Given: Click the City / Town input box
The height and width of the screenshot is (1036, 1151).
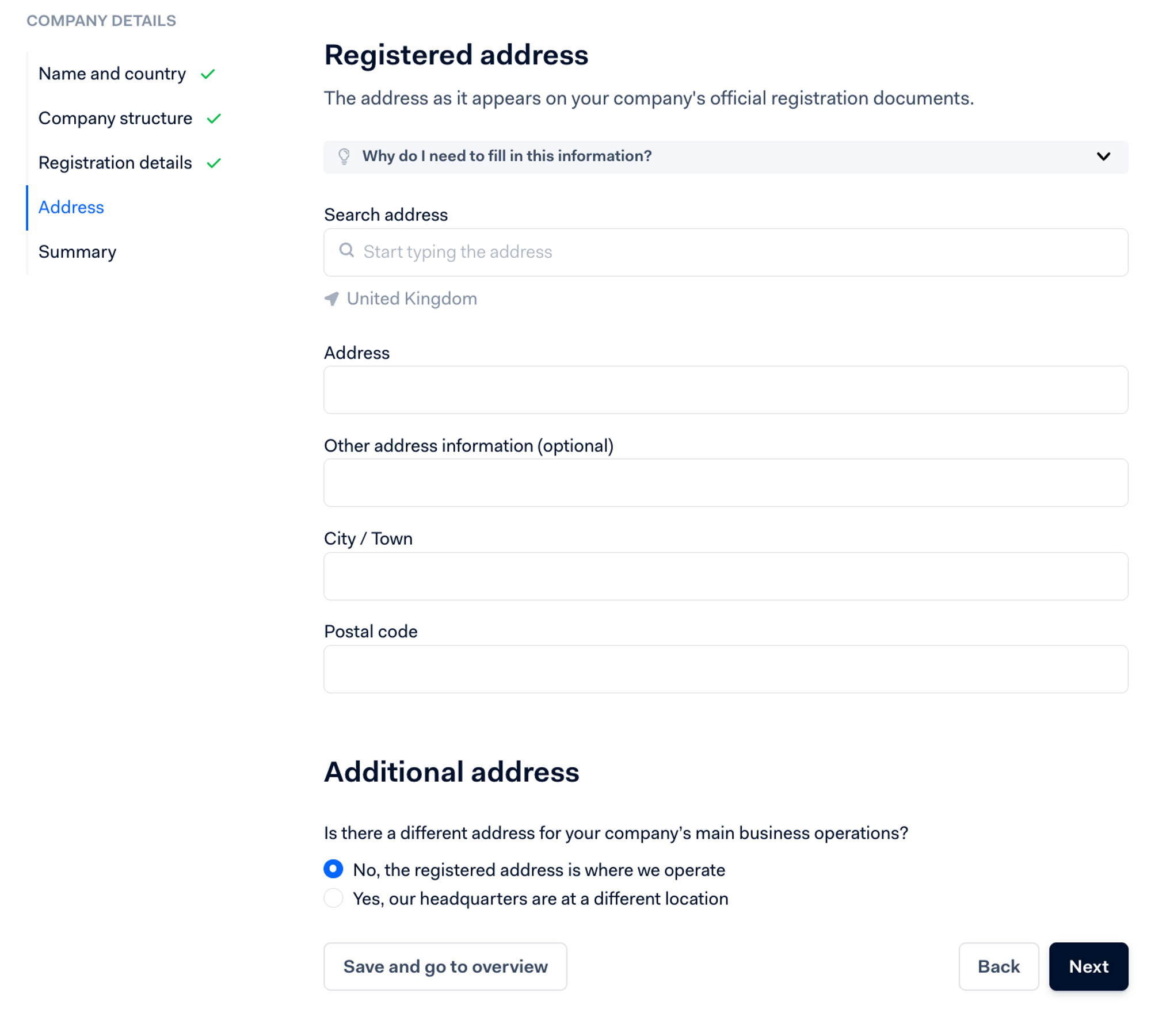Looking at the screenshot, I should point(725,576).
